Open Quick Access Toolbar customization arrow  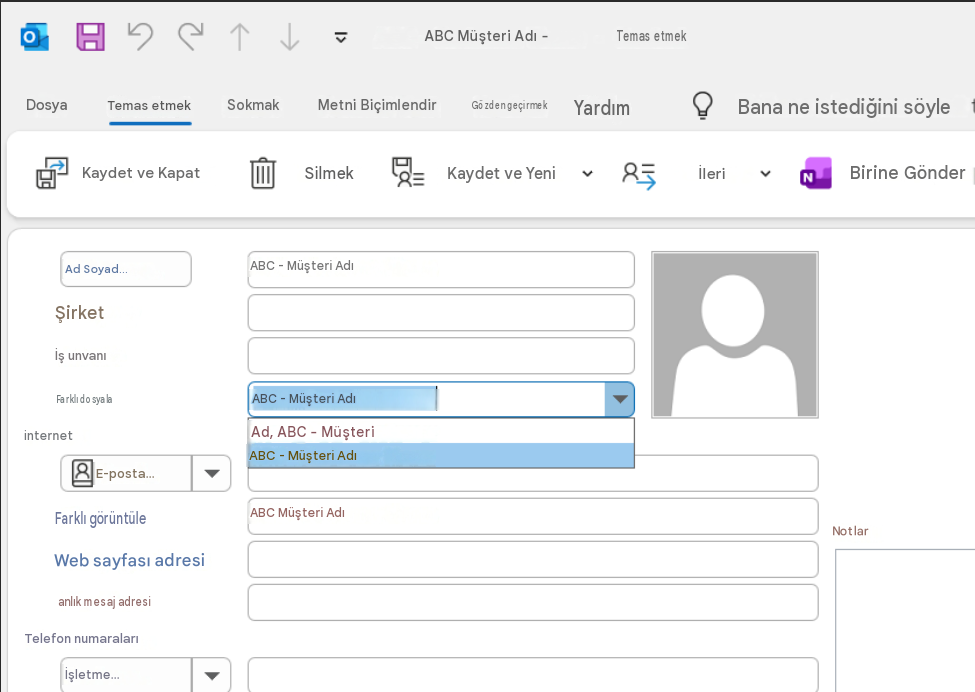point(341,37)
